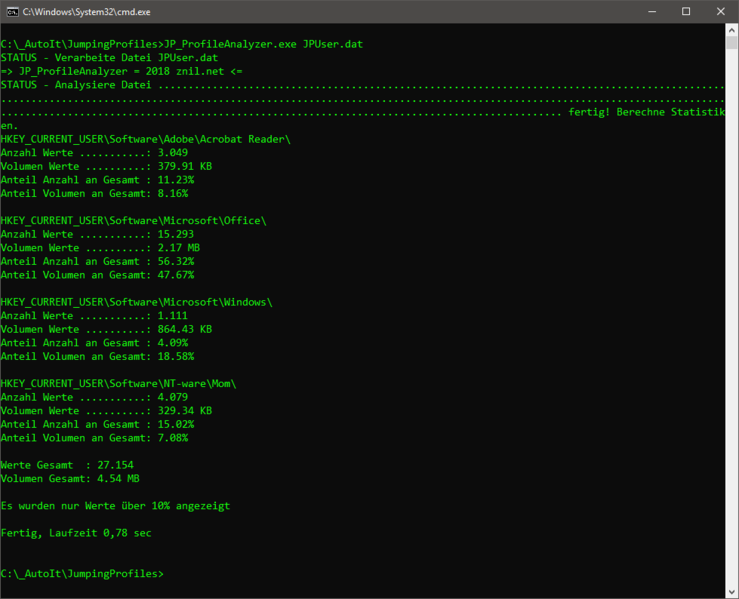Click the Microsoft\Office registry key line
The height and width of the screenshot is (599, 739).
coord(133,220)
